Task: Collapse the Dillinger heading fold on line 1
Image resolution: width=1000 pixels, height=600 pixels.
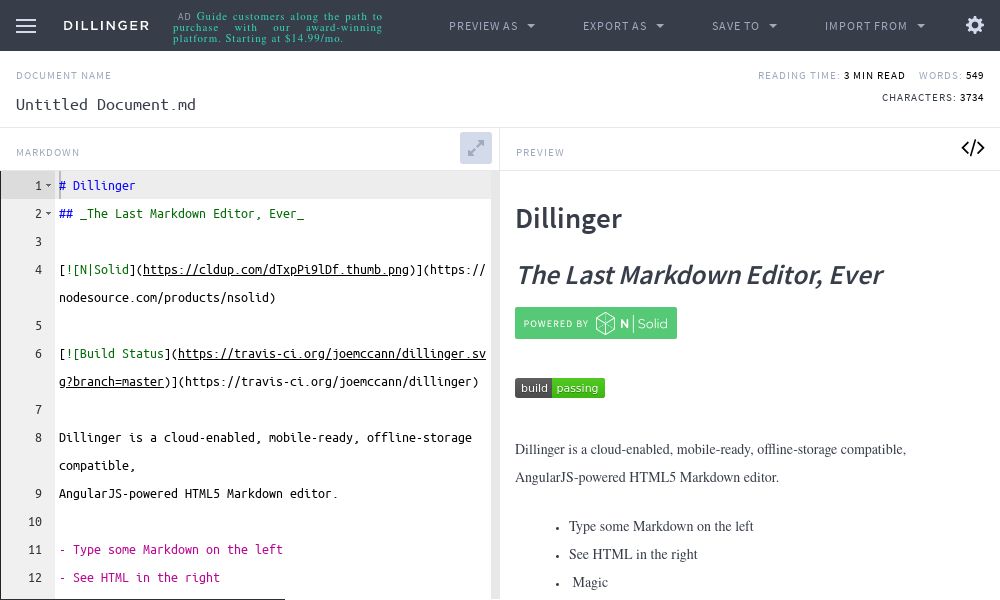Action: 46,185
